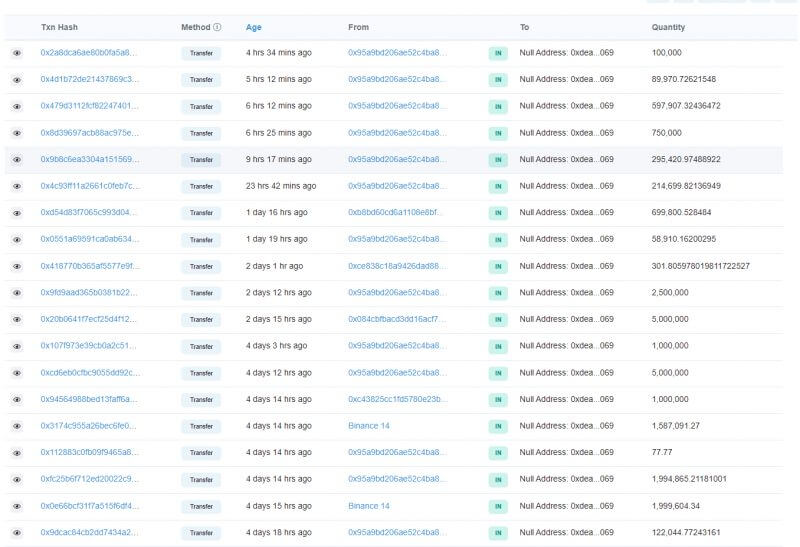Click eye icon for 0xd54d83f7065c993d04 transaction
The height and width of the screenshot is (547, 800).
[17, 213]
